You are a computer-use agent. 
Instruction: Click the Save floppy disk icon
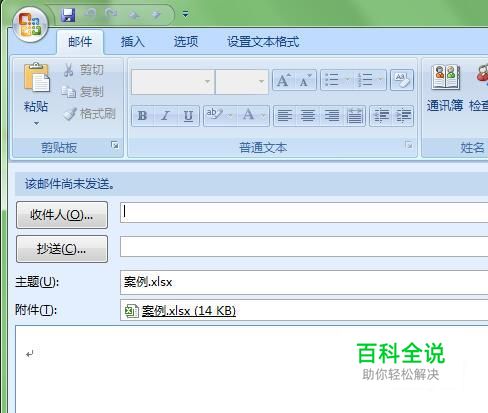68,15
